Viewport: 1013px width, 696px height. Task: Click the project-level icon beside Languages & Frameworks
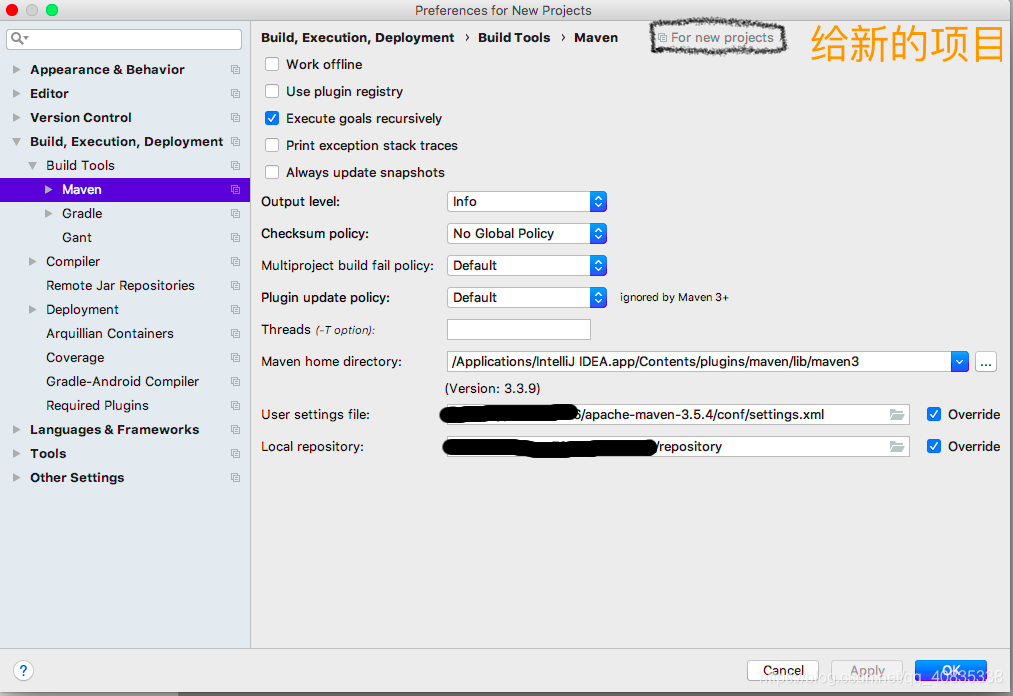[x=235, y=430]
